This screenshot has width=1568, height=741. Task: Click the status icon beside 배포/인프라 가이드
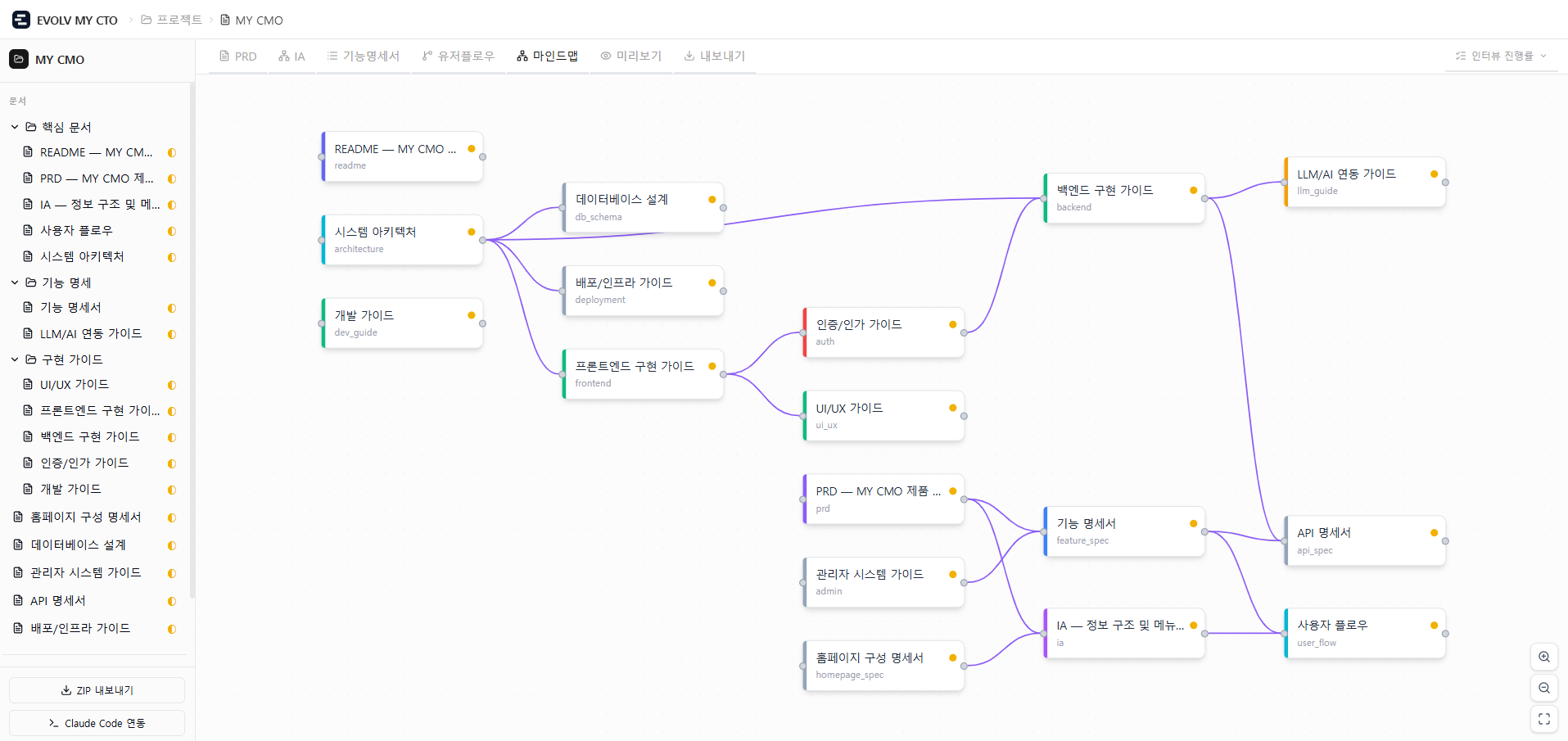pyautogui.click(x=172, y=629)
